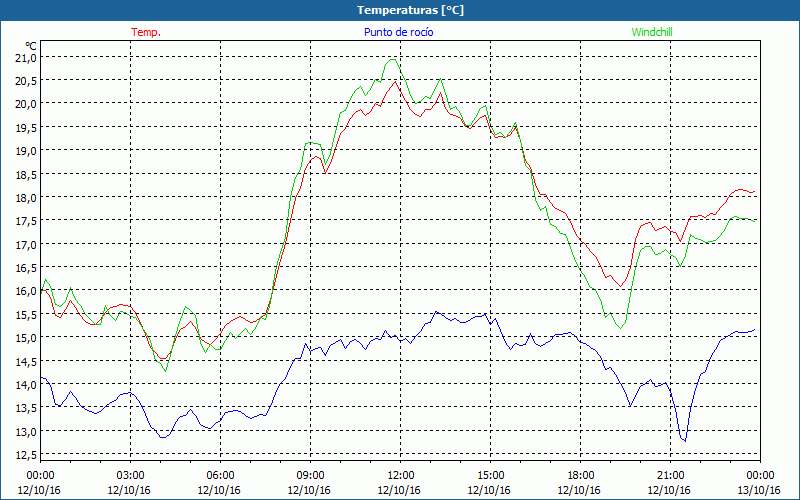Click the "19,5" y-axis value
This screenshot has height=500, width=800.
coord(28,127)
